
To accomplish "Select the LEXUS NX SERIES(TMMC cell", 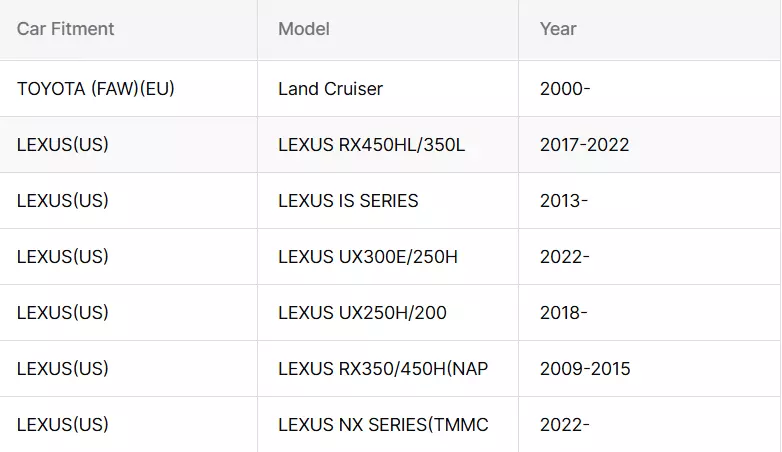I will click(383, 425).
